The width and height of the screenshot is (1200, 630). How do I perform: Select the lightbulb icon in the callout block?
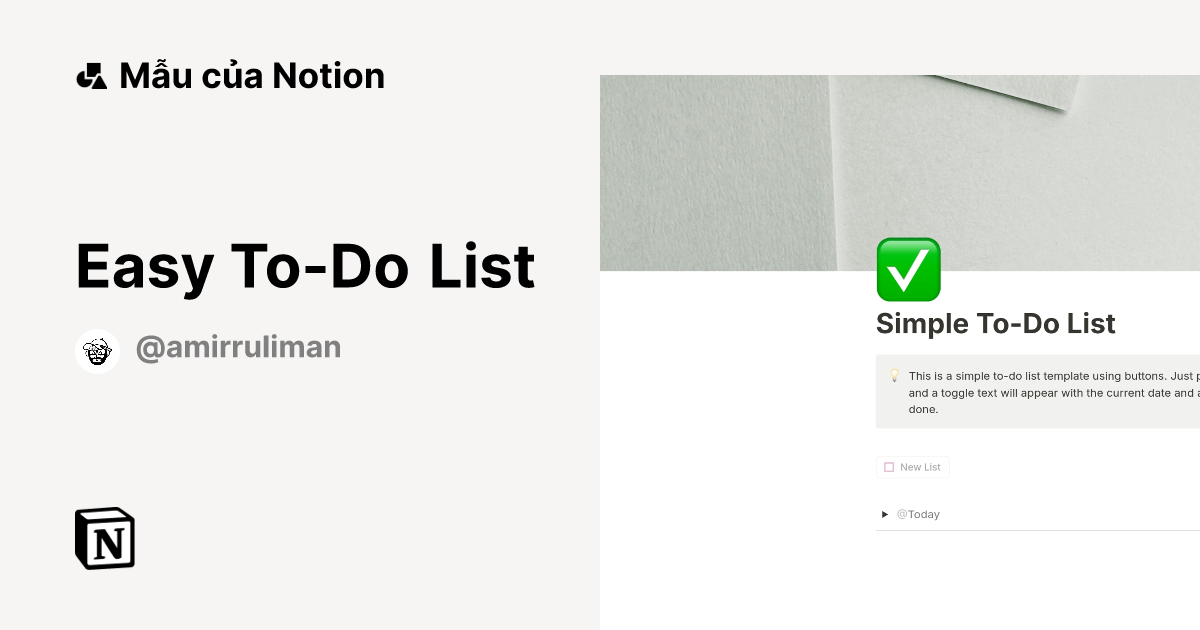tap(894, 376)
